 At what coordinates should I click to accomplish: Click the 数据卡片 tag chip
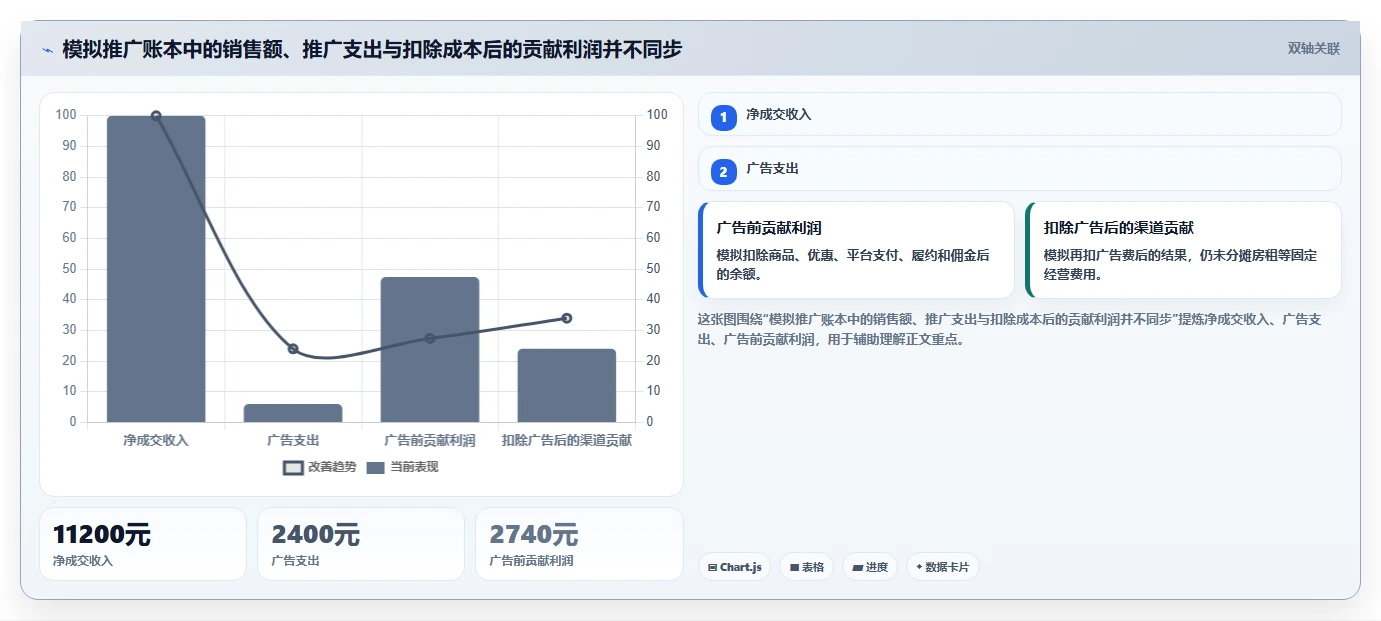pyautogui.click(x=943, y=567)
